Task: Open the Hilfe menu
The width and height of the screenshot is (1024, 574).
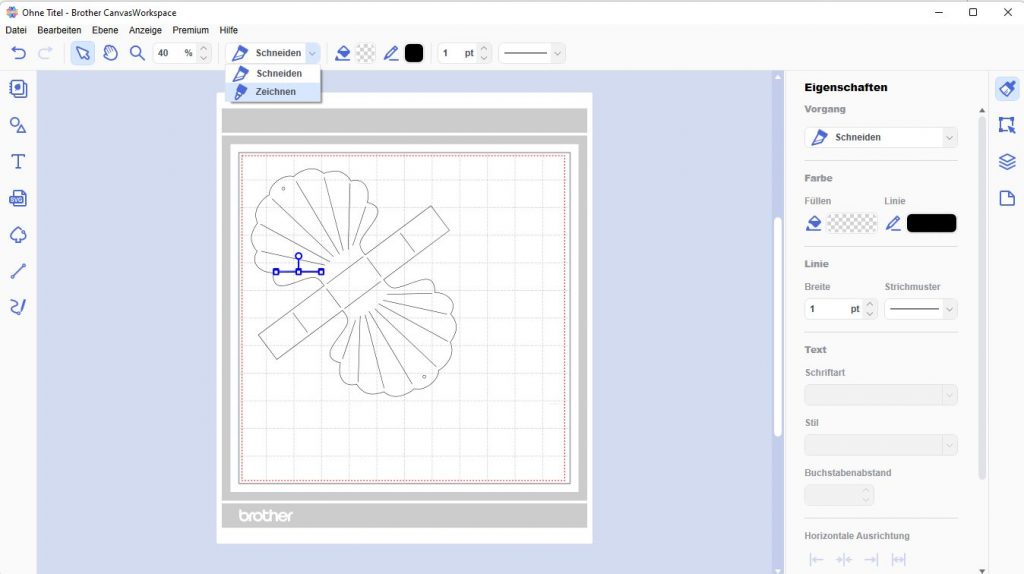Action: click(229, 30)
